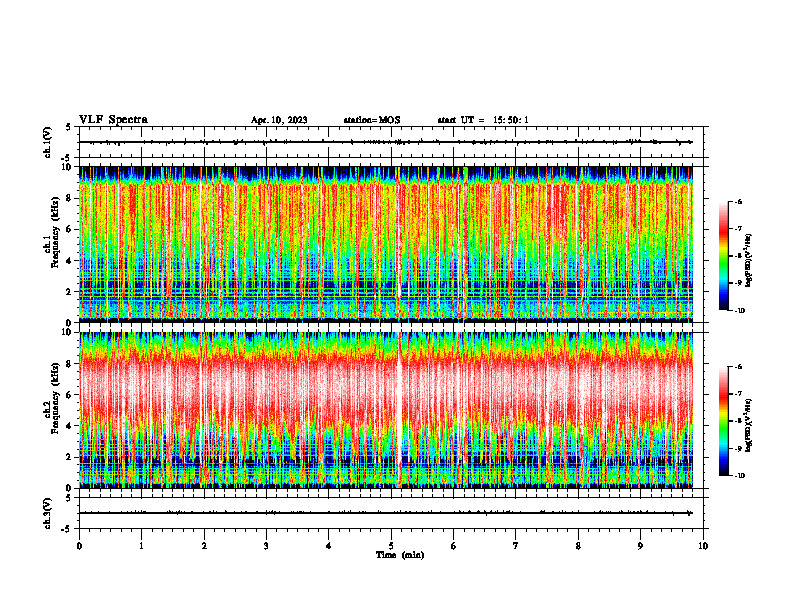Click the "-6" label on ch.1 colorbar

click(x=738, y=202)
